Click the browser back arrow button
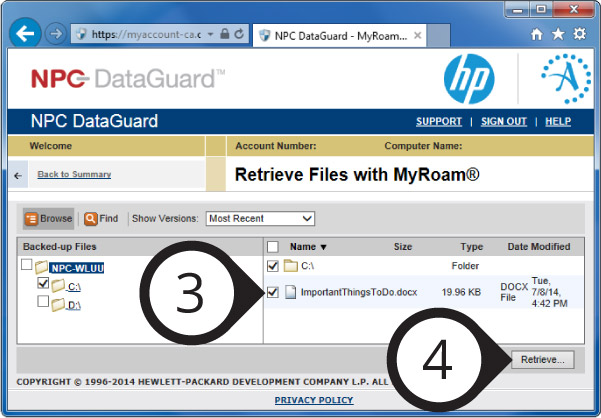 (27, 33)
